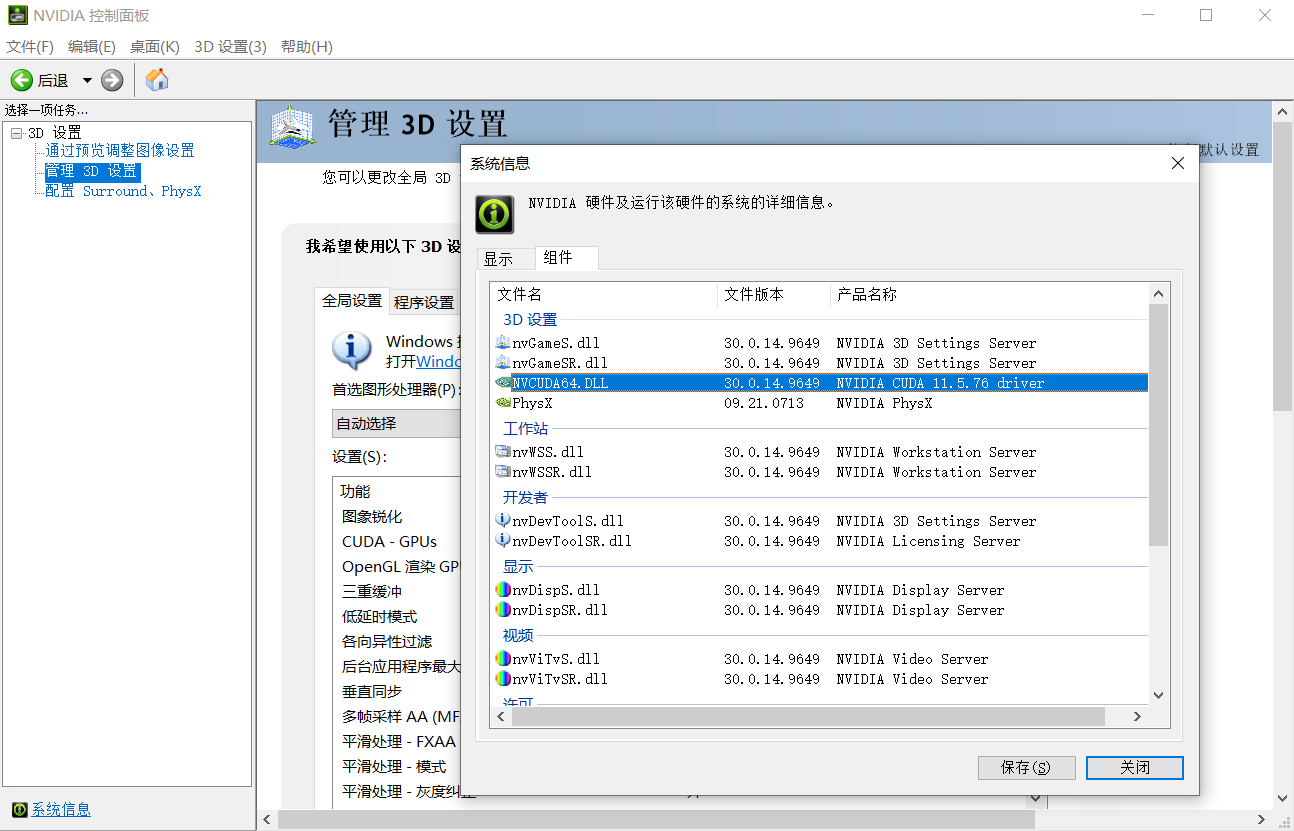This screenshot has width=1294, height=831.
Task: Select the 组件 tab in 系统信息
Action: (x=567, y=258)
